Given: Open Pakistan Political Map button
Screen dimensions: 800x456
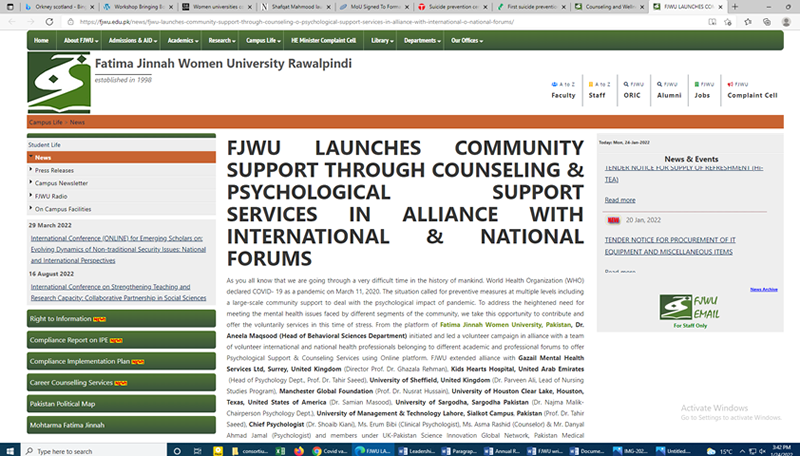Looking at the screenshot, I should click(121, 403).
